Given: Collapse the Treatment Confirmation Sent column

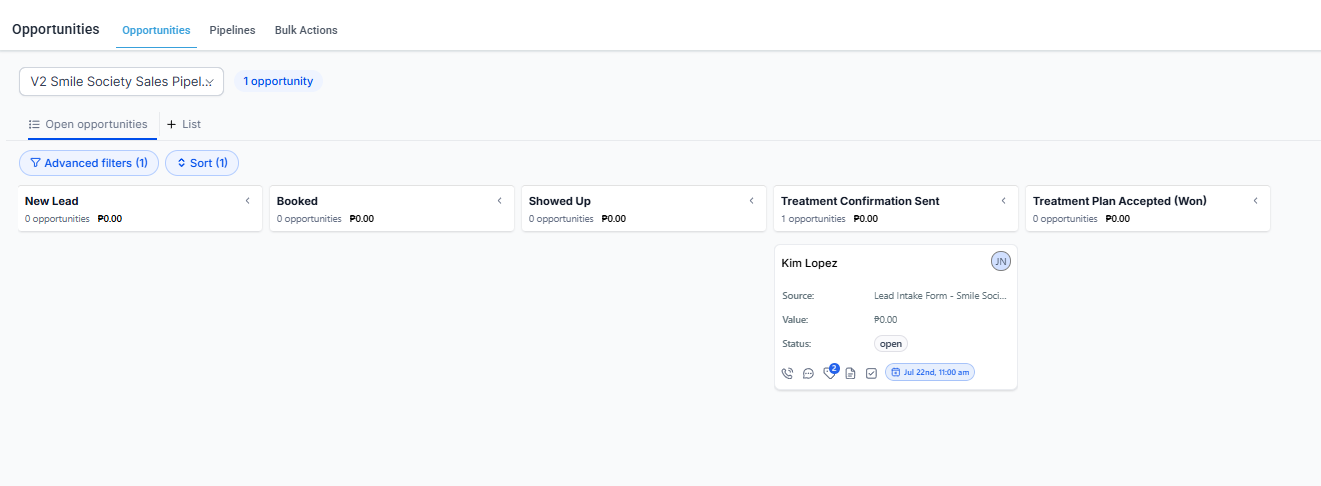Looking at the screenshot, I should [x=1003, y=201].
